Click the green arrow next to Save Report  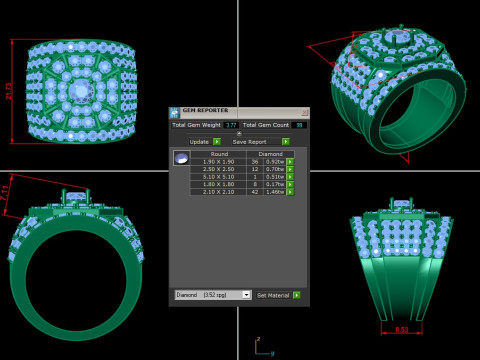click(x=286, y=142)
